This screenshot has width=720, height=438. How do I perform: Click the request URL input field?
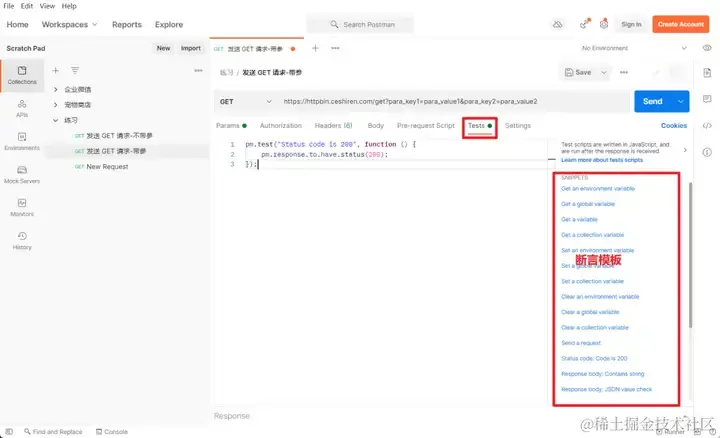point(455,101)
